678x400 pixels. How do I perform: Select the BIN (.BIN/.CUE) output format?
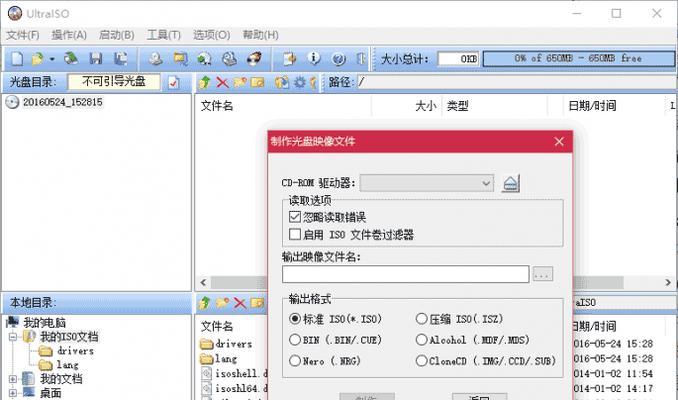click(295, 340)
